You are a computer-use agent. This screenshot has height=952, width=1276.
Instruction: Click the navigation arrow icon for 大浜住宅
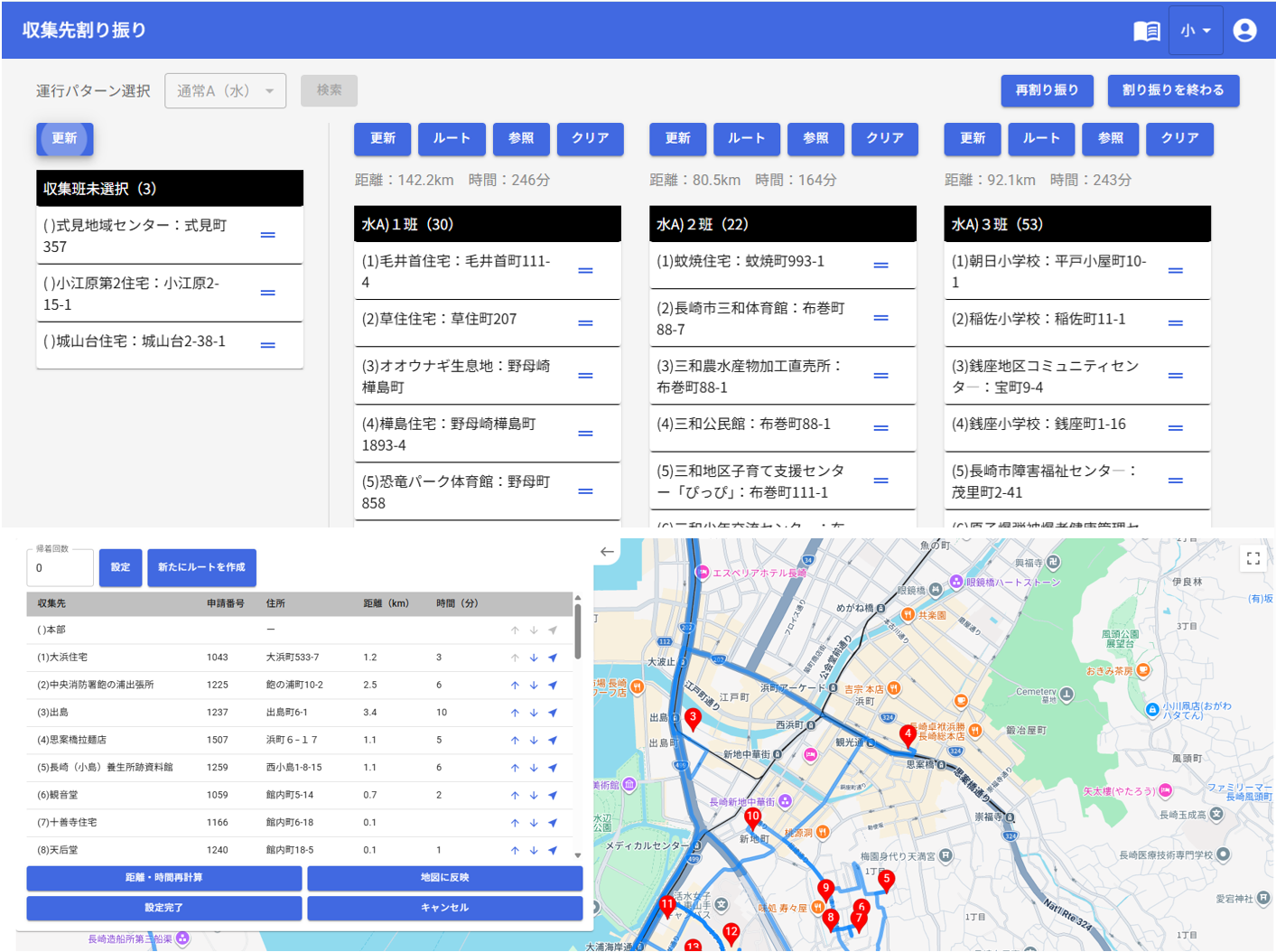[553, 658]
